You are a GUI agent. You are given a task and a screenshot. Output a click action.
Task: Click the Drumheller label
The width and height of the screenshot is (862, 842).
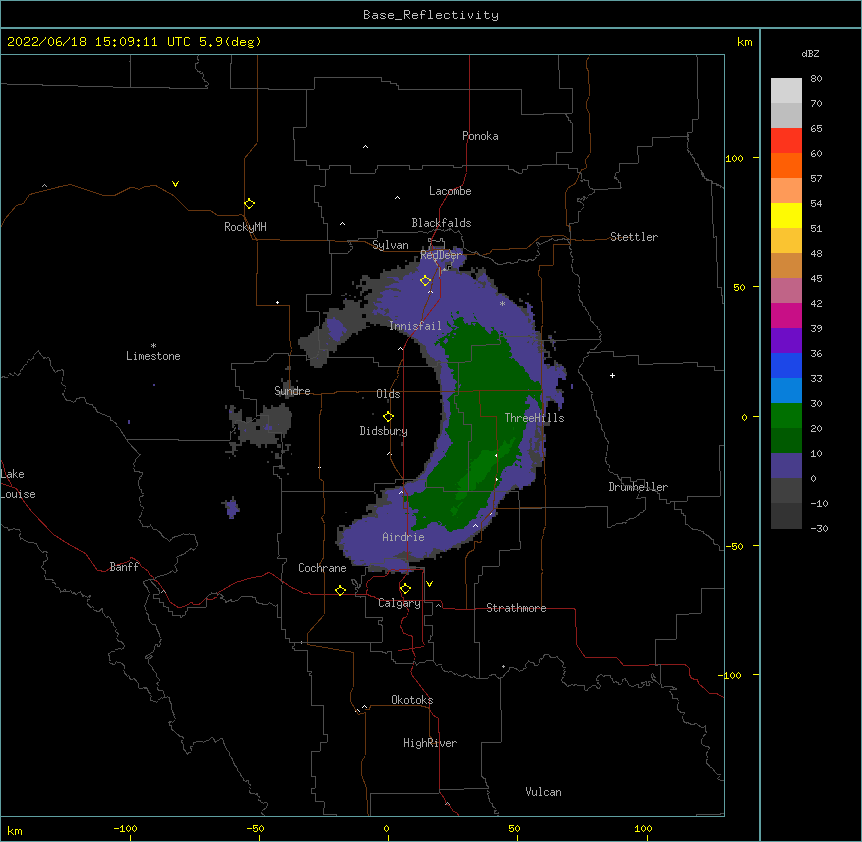tap(638, 487)
